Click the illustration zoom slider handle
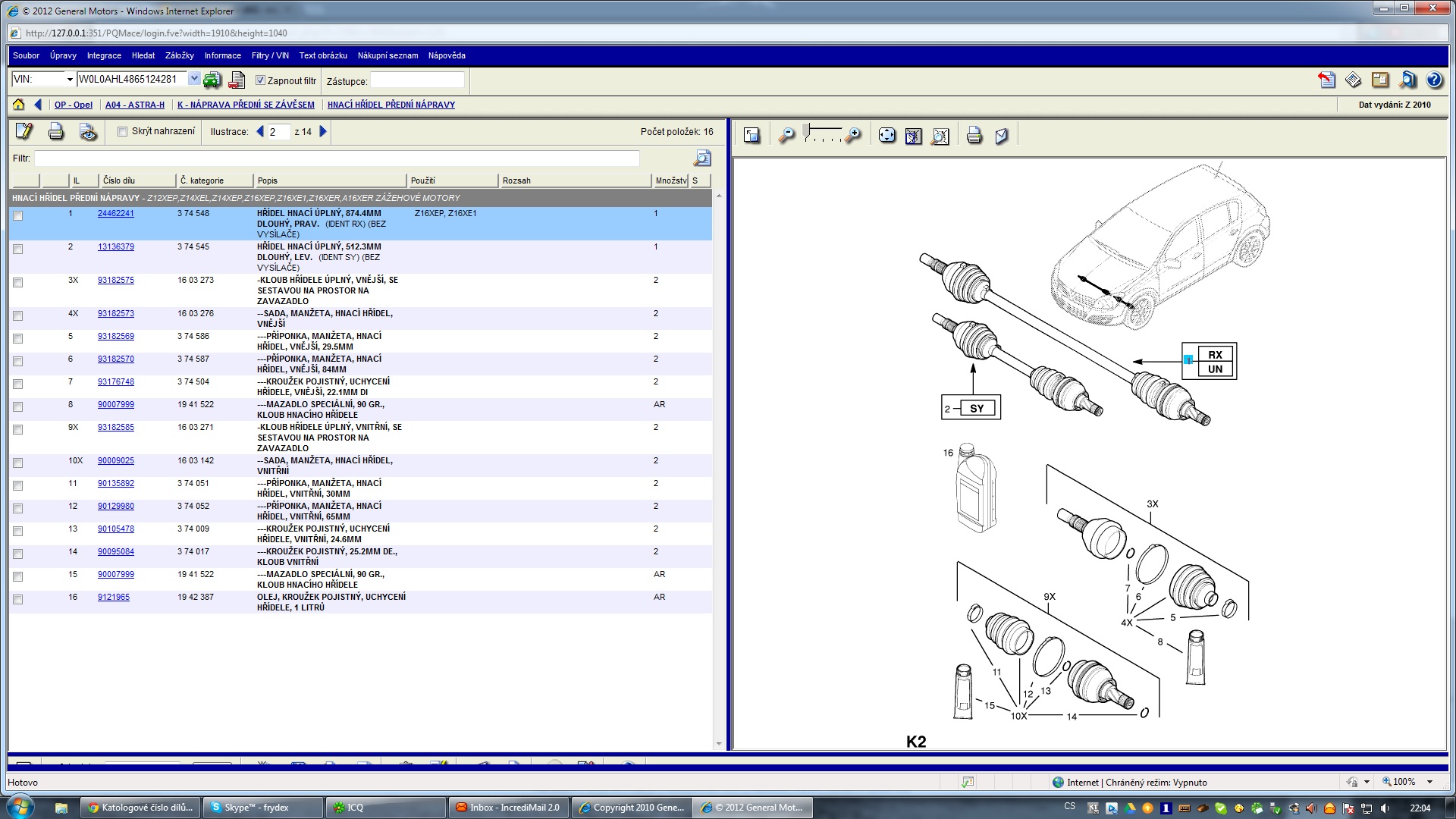The image size is (1456, 819). click(x=806, y=130)
